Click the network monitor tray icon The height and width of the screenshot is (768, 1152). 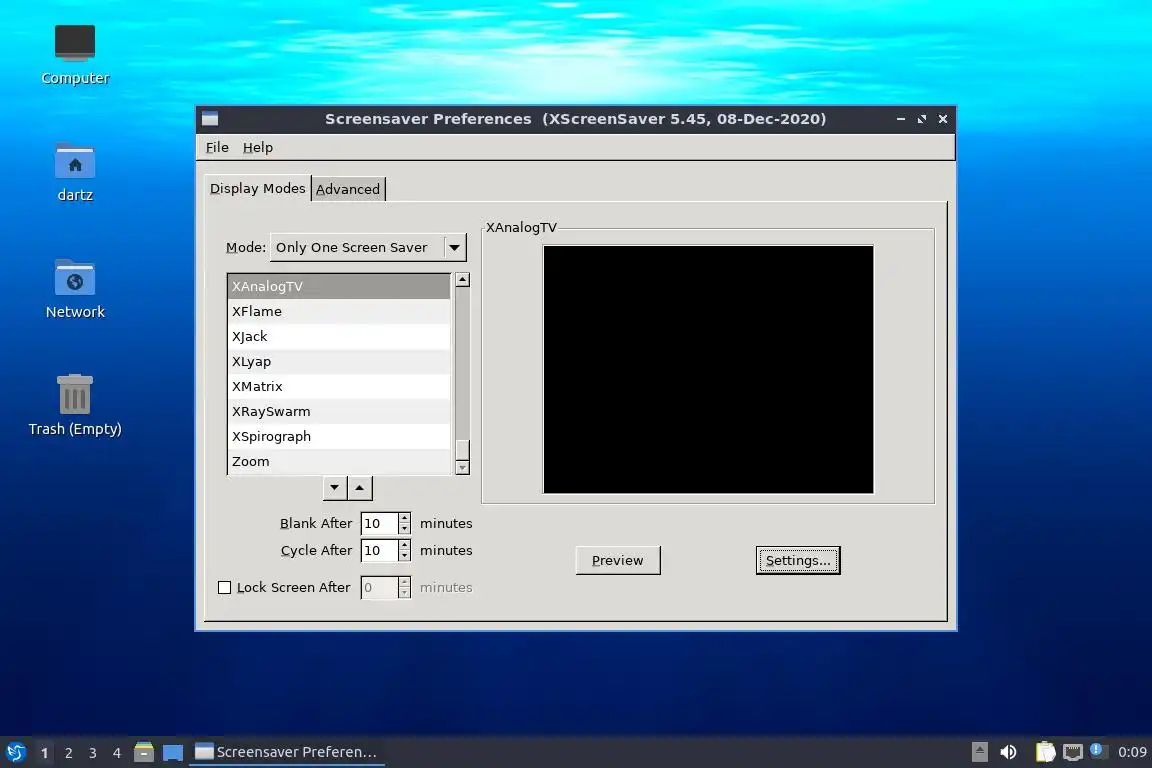[1073, 752]
